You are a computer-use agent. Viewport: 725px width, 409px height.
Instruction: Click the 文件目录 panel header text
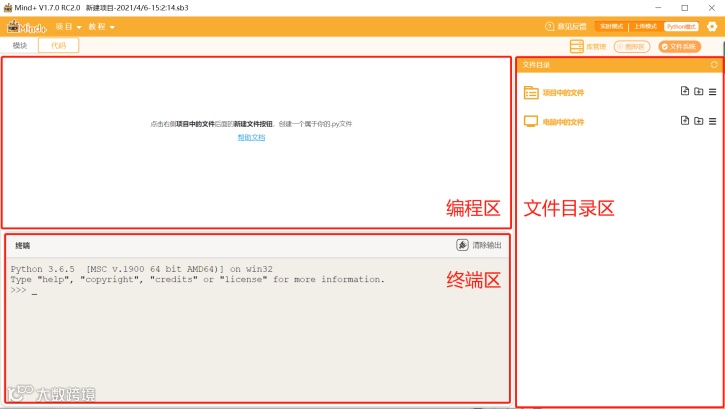(x=536, y=65)
